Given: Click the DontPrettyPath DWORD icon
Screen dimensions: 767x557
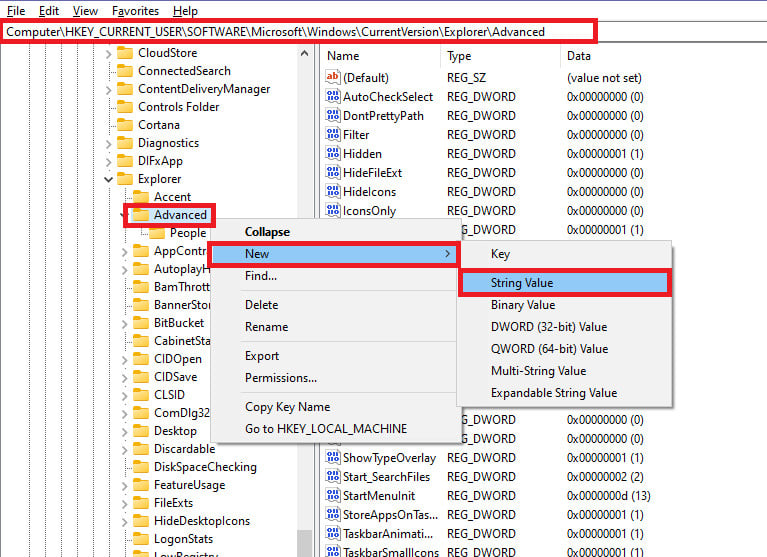Looking at the screenshot, I should pyautogui.click(x=333, y=115).
